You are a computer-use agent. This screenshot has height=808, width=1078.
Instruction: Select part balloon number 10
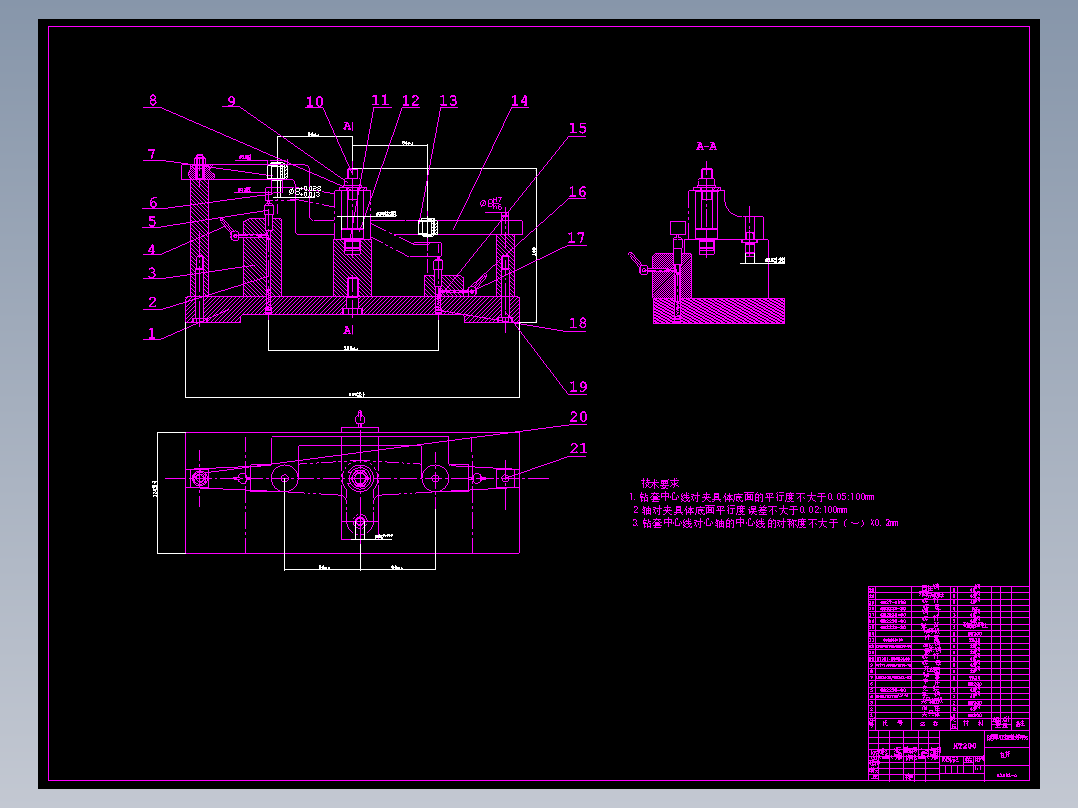(x=314, y=102)
